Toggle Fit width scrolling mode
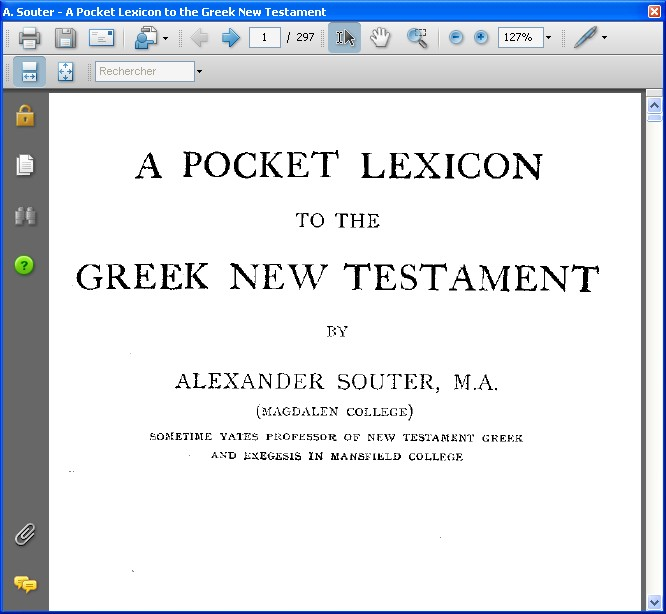This screenshot has height=614, width=666. click(x=29, y=71)
